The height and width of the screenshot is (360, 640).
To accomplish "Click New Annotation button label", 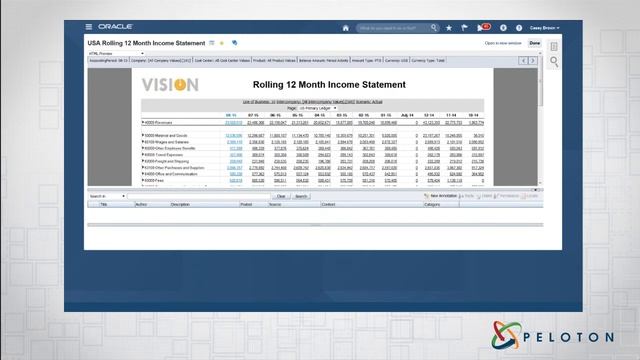I will [x=444, y=196].
